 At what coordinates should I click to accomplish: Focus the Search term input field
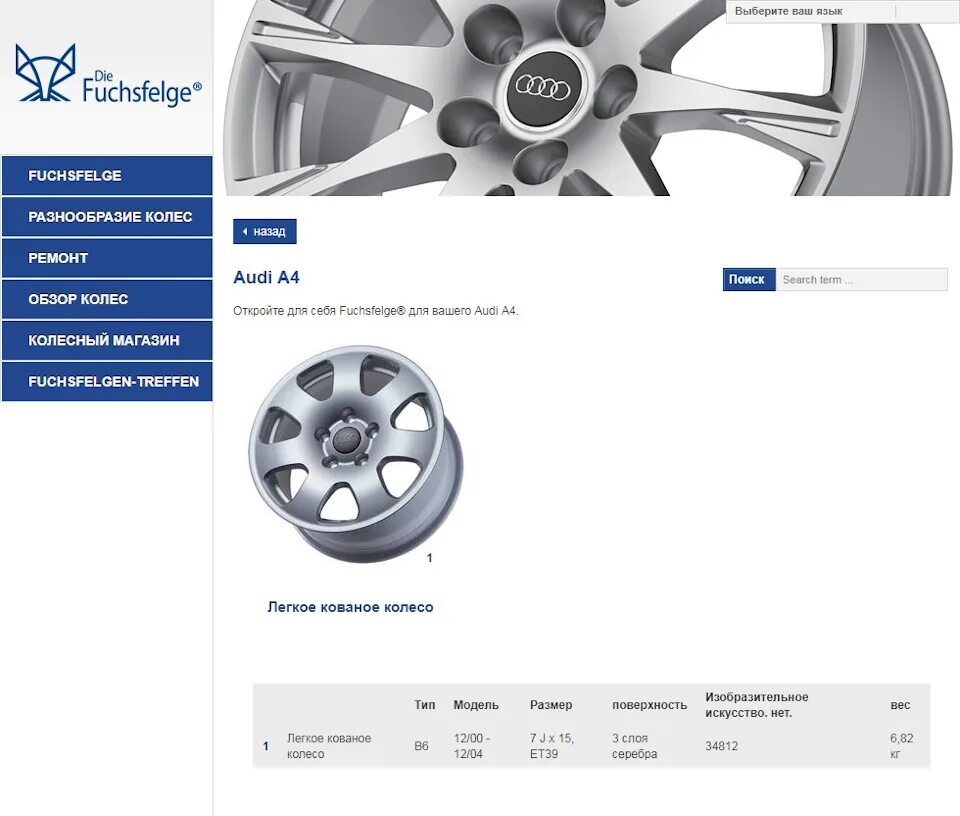point(861,279)
